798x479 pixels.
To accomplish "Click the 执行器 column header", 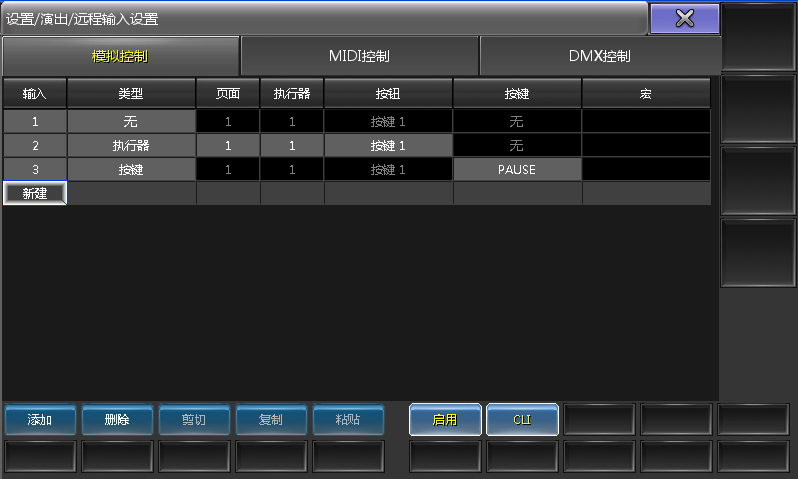I will click(292, 94).
